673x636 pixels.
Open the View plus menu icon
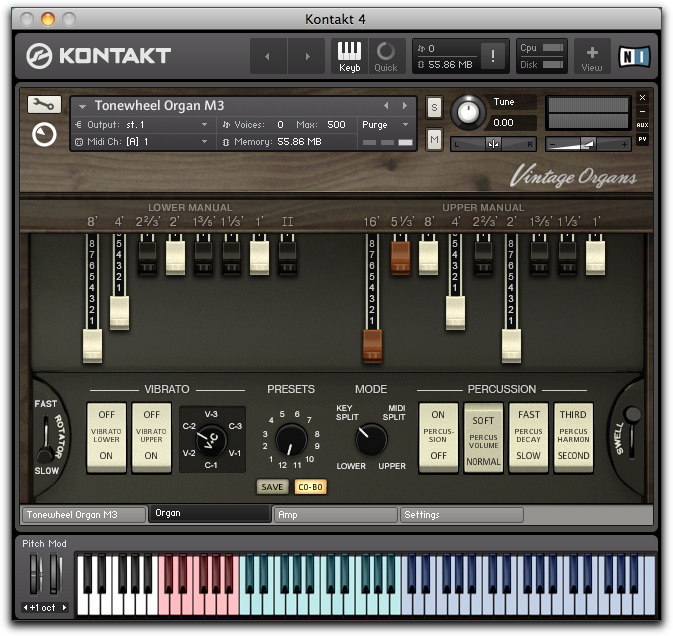pos(592,56)
